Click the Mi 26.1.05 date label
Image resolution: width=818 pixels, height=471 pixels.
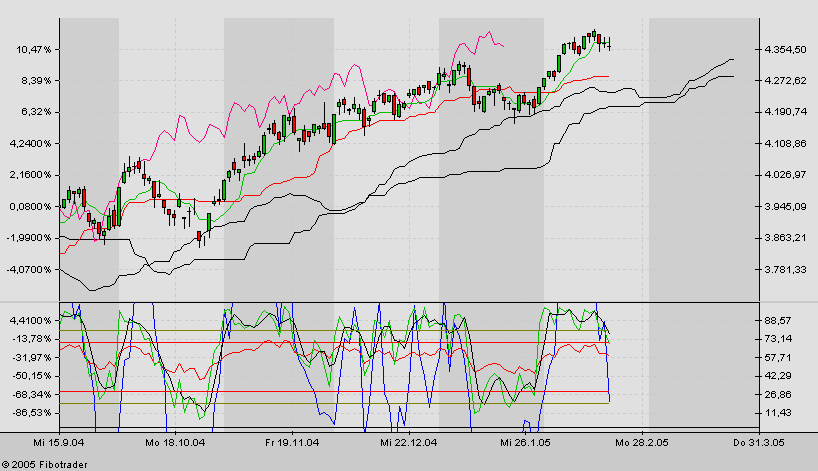(x=525, y=443)
